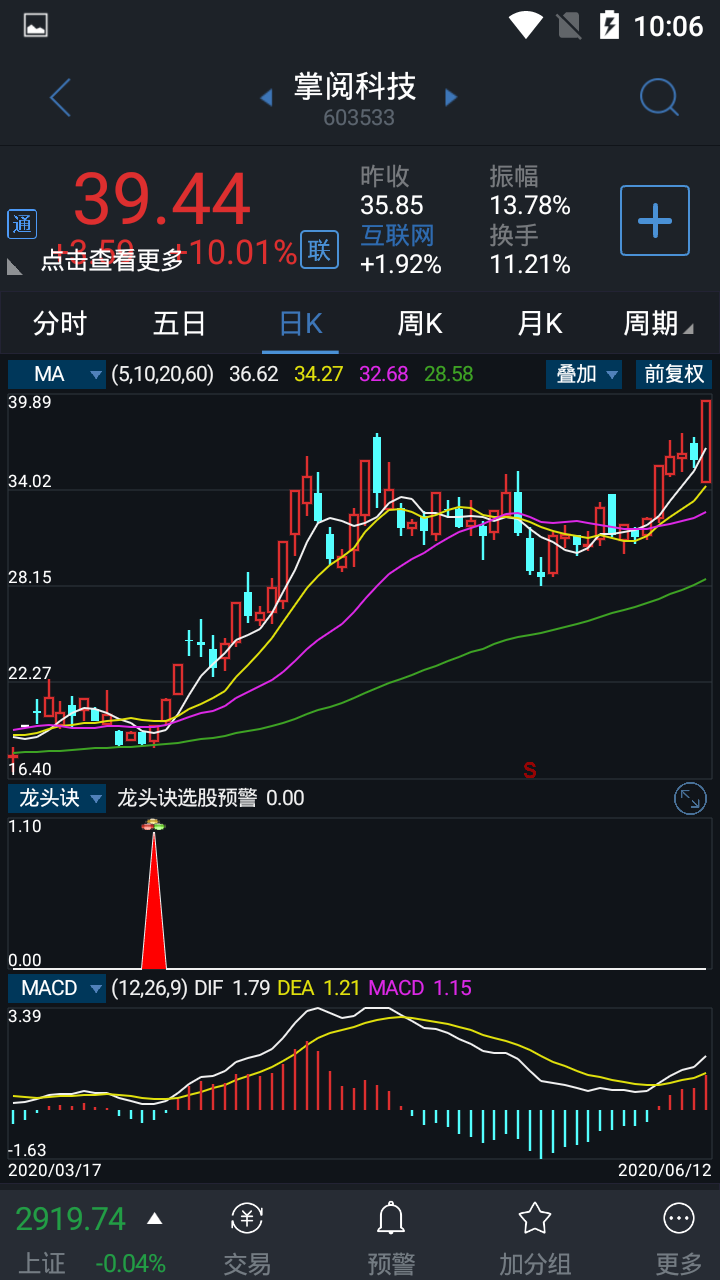Expand index ticker with up triangle
The image size is (720, 1280).
[x=154, y=1218]
